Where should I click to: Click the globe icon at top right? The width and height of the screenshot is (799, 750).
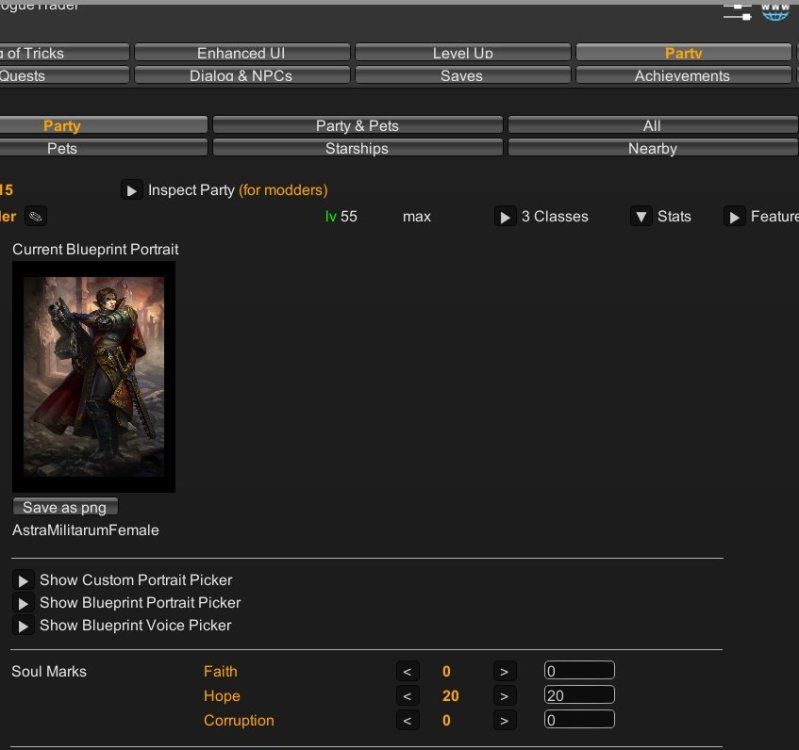[775, 11]
